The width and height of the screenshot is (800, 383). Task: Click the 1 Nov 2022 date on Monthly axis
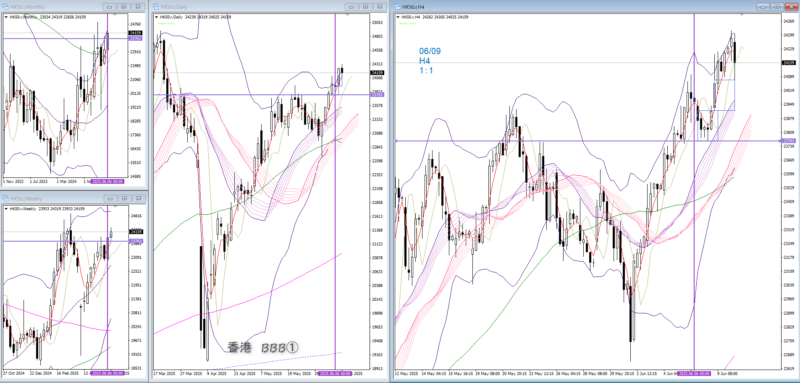(12, 182)
